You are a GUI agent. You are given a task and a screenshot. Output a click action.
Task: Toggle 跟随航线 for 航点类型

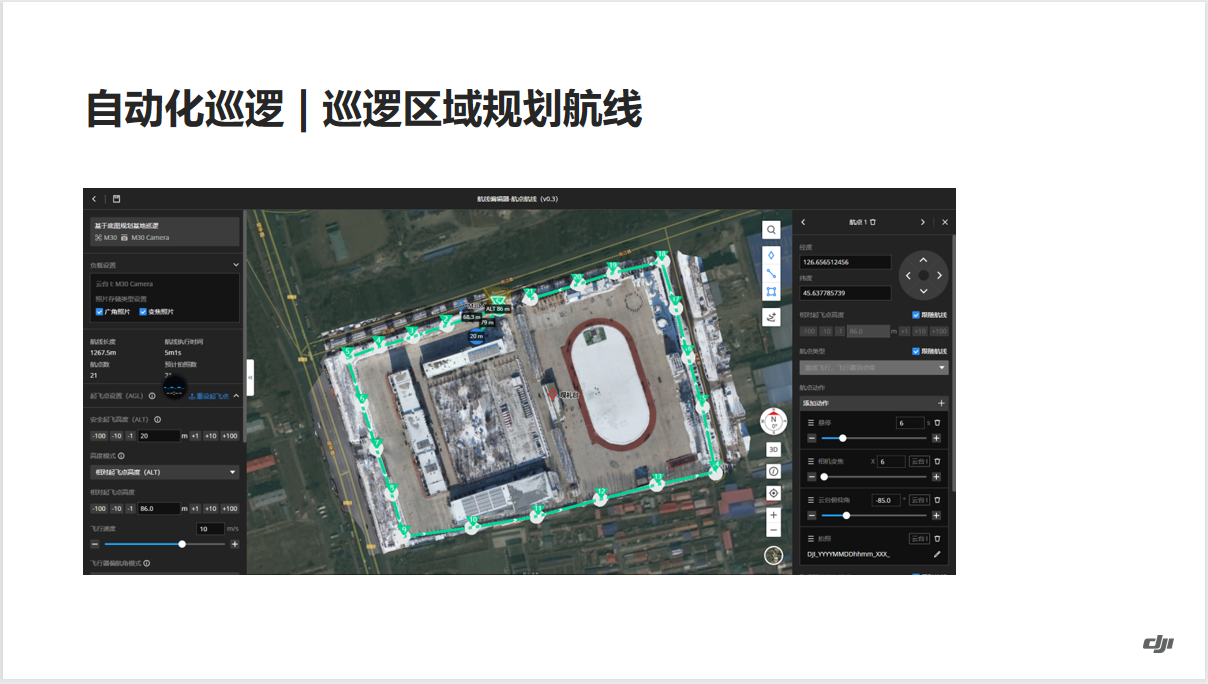(x=916, y=351)
